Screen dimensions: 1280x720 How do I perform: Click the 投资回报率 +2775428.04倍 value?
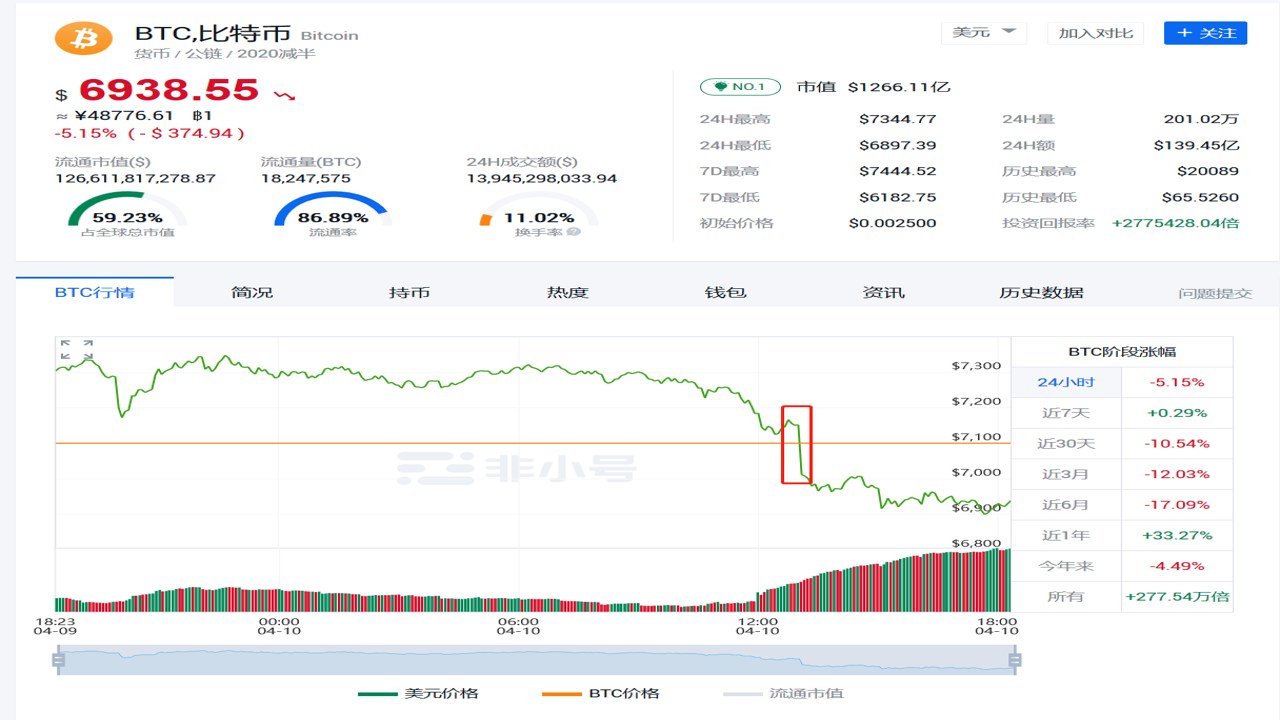coord(1176,223)
